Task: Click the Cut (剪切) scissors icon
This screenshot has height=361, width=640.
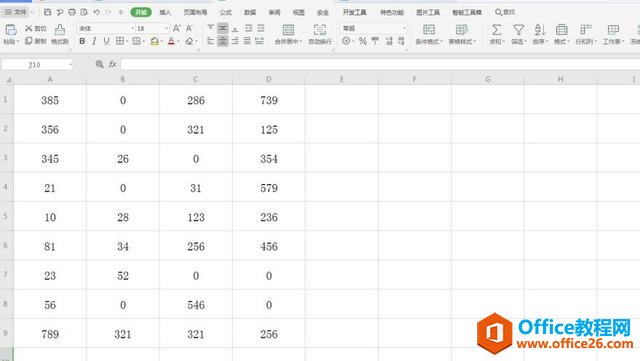Action: click(29, 28)
